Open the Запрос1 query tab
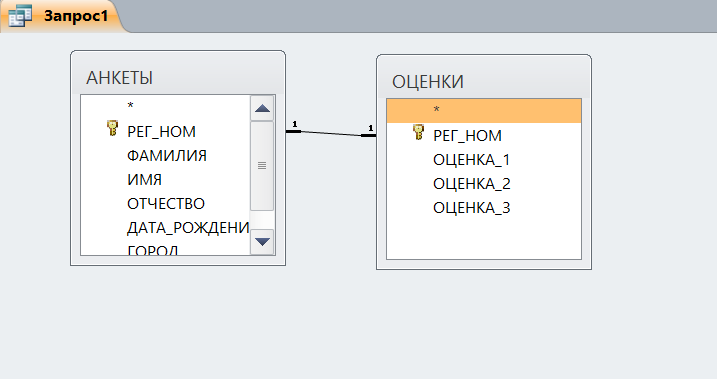The width and height of the screenshot is (717, 379). pos(62,16)
